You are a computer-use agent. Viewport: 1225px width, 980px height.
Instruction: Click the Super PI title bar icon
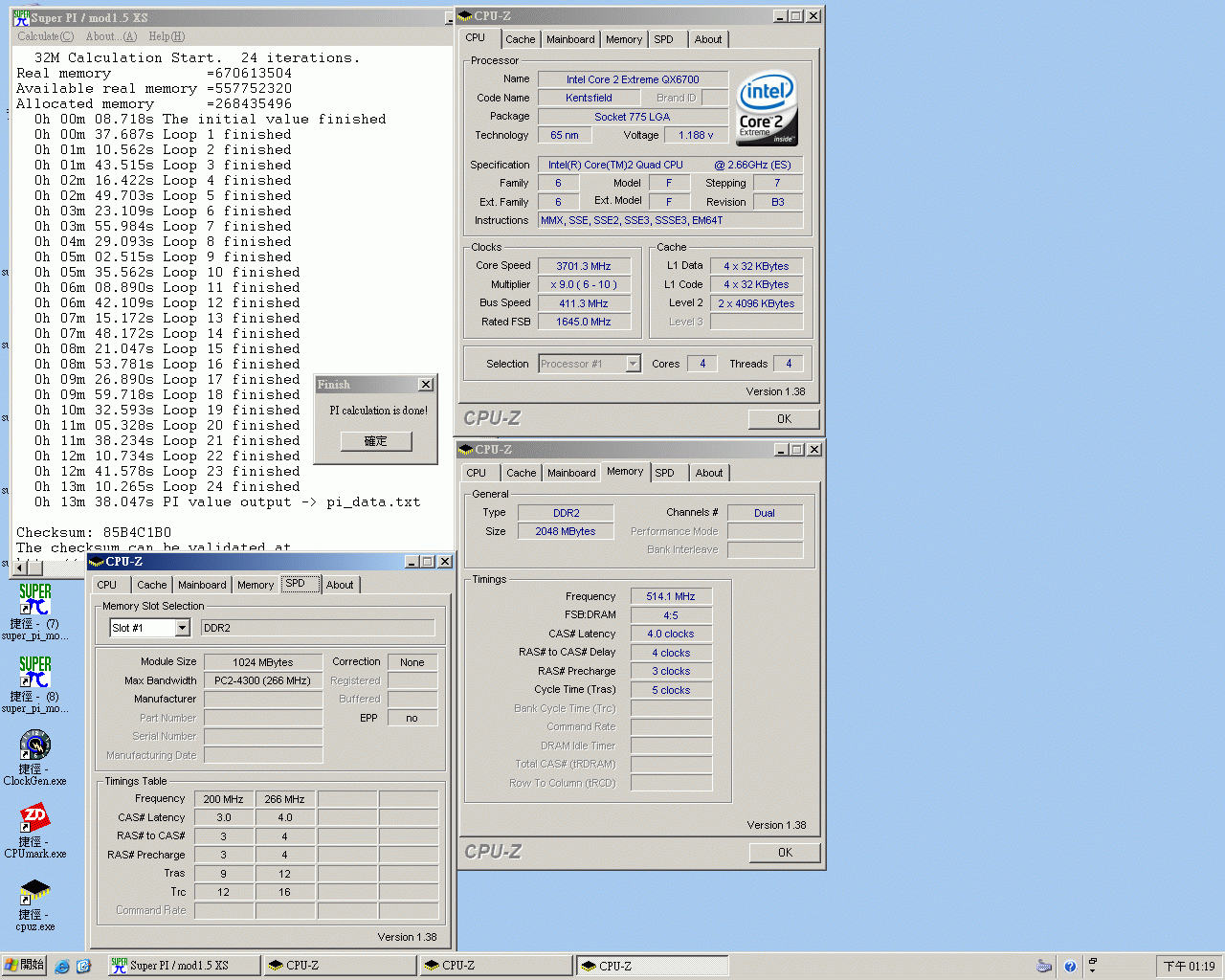point(21,17)
